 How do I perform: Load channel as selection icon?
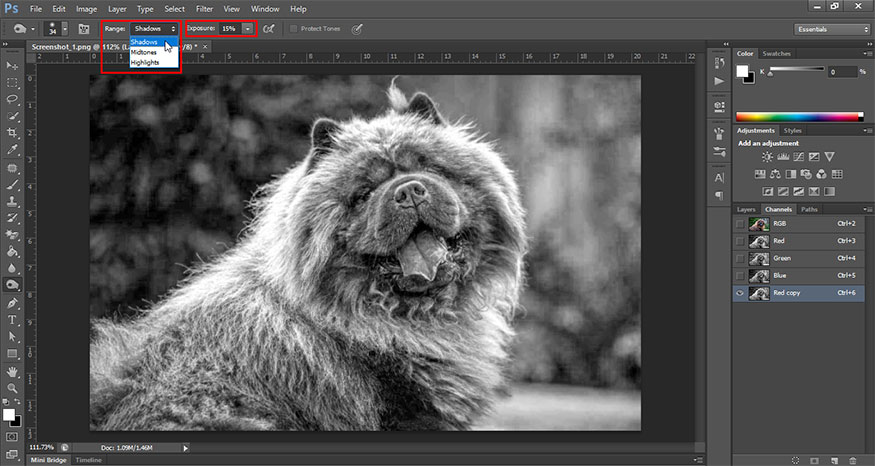click(x=796, y=460)
